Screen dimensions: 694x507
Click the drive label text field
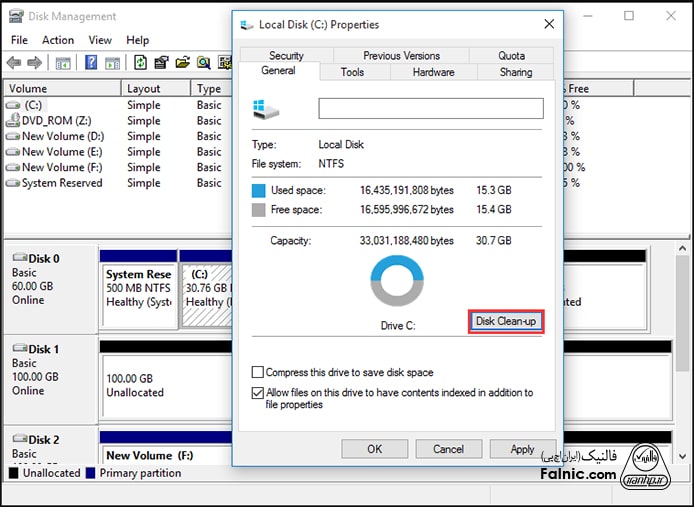[x=430, y=108]
